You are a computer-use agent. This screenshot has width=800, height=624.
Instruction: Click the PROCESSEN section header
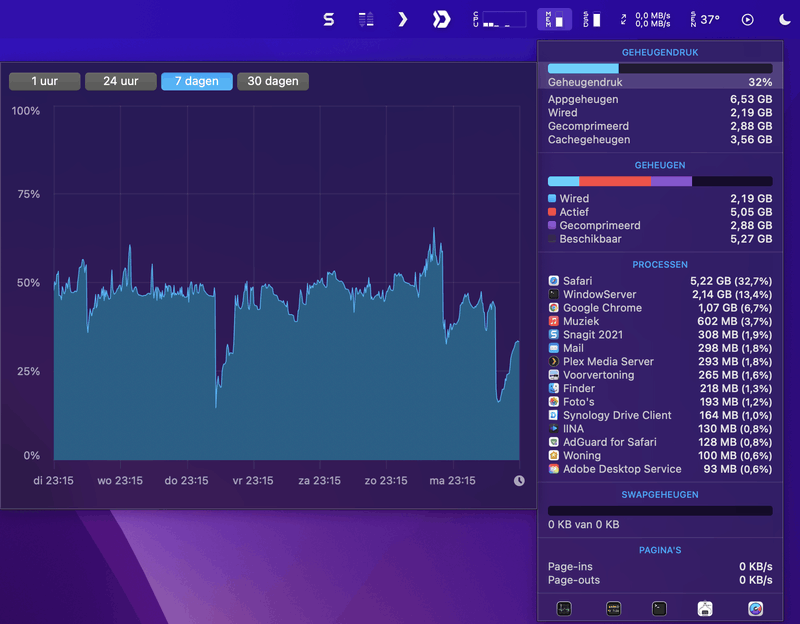click(x=660, y=264)
